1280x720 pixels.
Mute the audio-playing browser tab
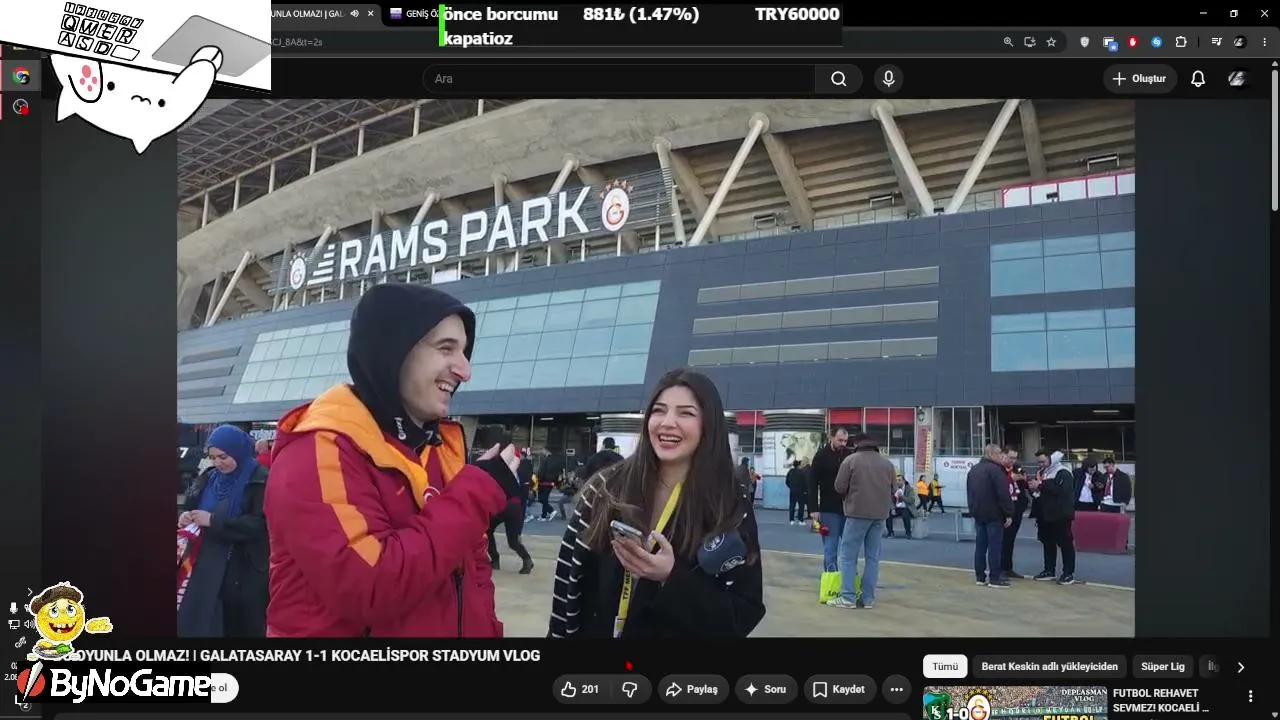coord(354,13)
